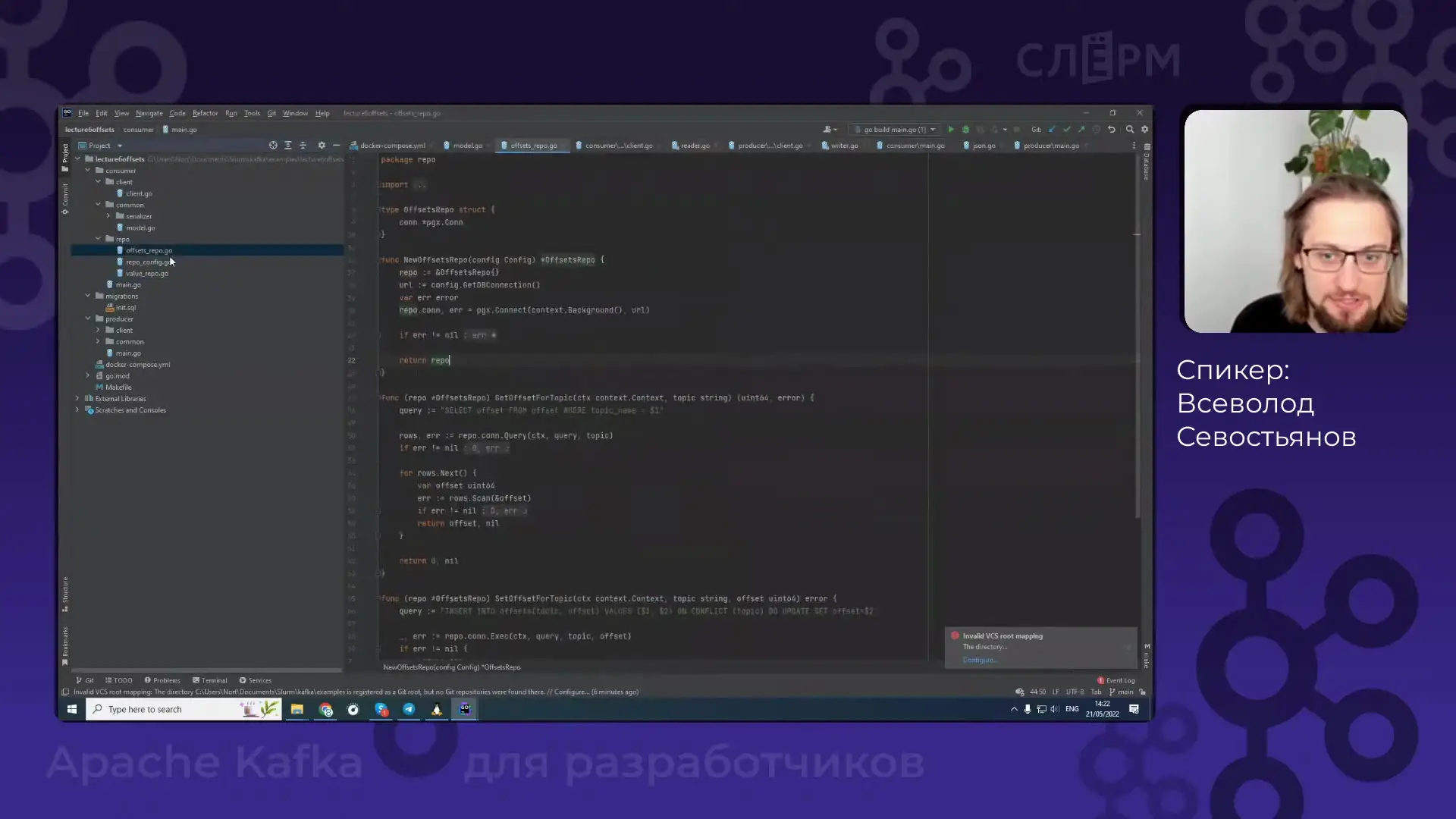1456x819 pixels.
Task: Collapse all in the Project panel
Action: click(303, 146)
